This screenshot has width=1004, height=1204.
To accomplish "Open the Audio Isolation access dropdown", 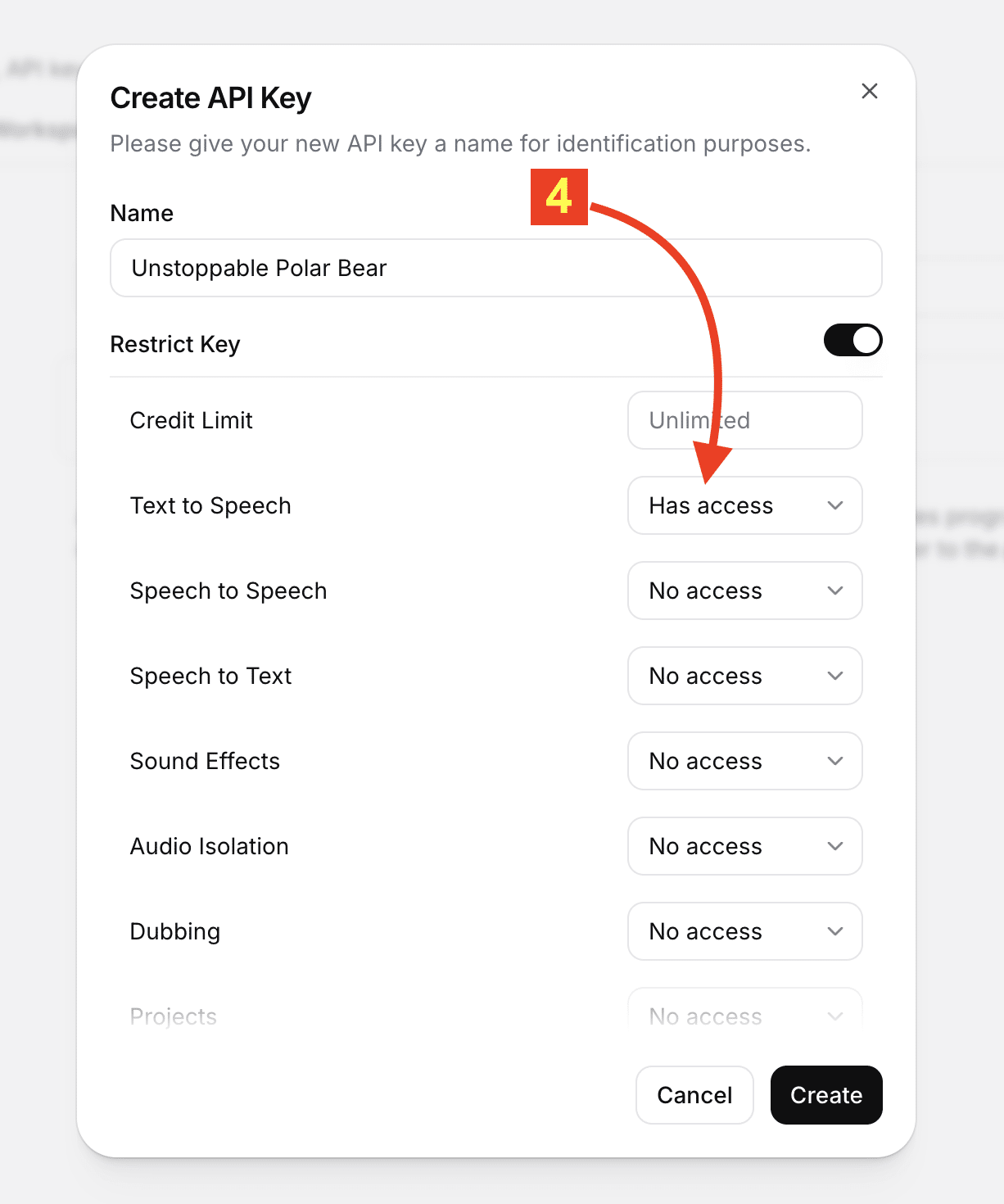I will coord(744,846).
